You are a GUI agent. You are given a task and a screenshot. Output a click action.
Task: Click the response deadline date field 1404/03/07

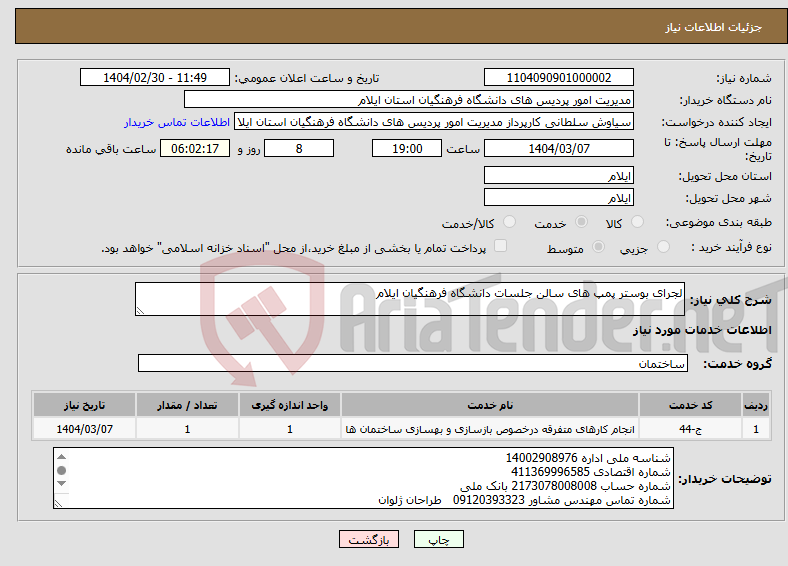click(x=558, y=148)
